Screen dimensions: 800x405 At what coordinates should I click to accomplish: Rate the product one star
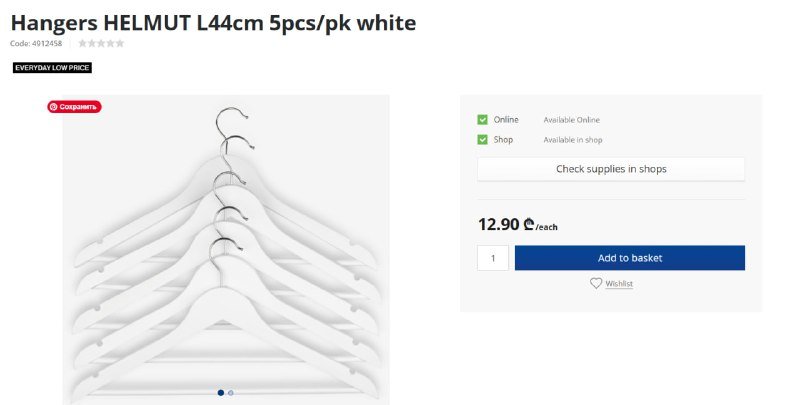82,43
